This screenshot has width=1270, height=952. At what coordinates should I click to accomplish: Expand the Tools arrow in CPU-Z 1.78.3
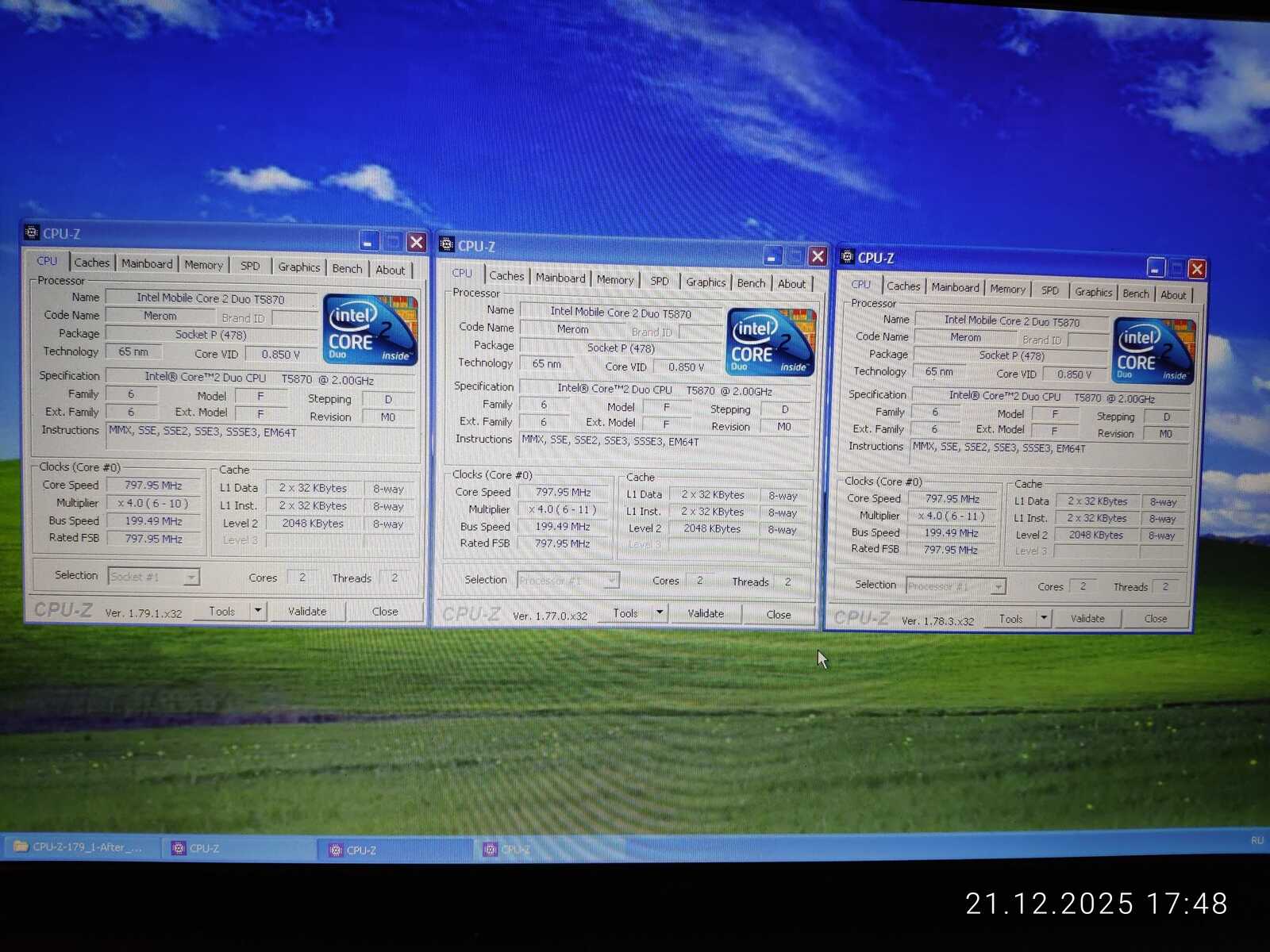(x=1044, y=619)
